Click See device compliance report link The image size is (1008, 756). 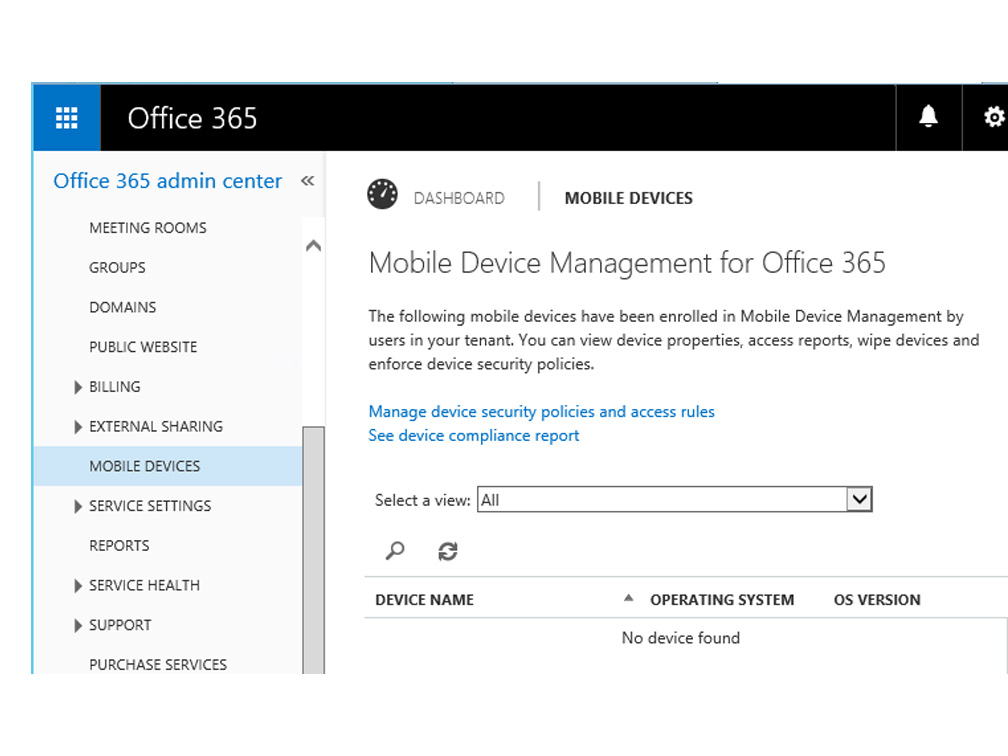point(474,436)
